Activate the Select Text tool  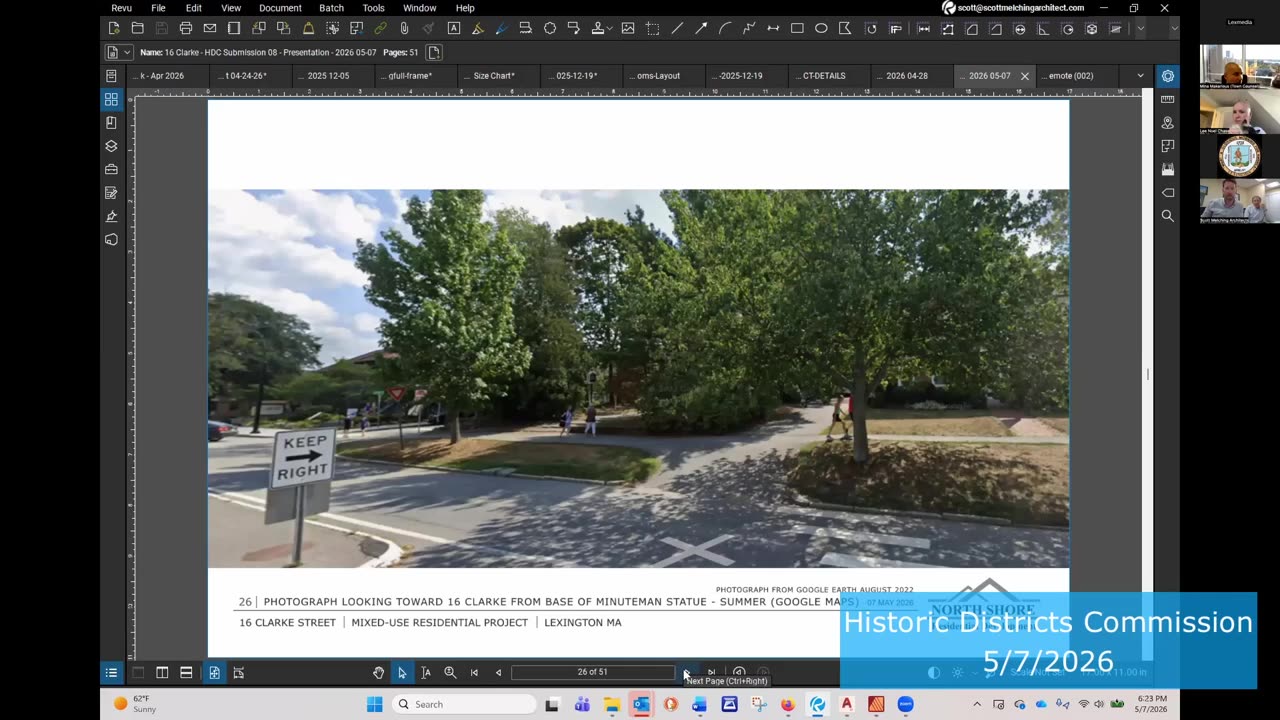tap(426, 673)
